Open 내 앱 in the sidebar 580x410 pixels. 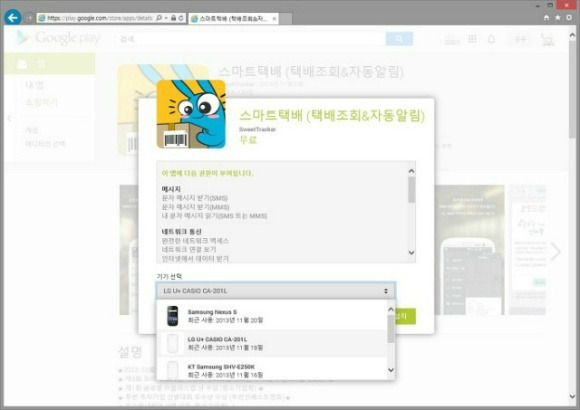point(34,85)
